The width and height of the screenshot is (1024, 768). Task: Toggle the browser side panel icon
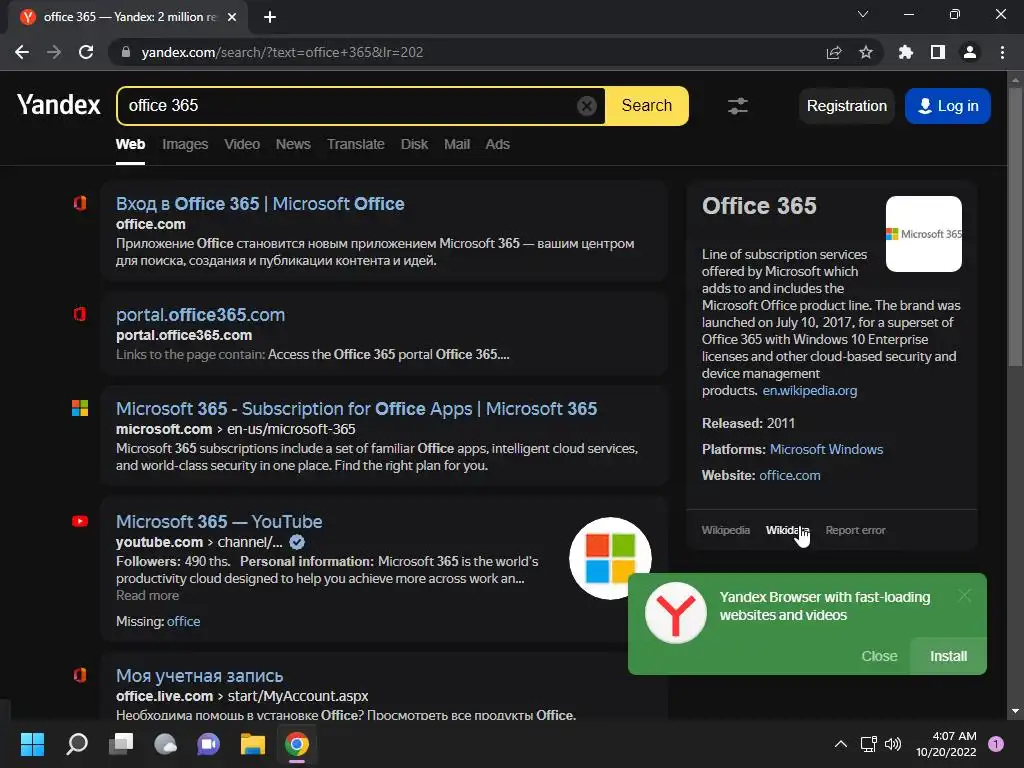pos(938,52)
